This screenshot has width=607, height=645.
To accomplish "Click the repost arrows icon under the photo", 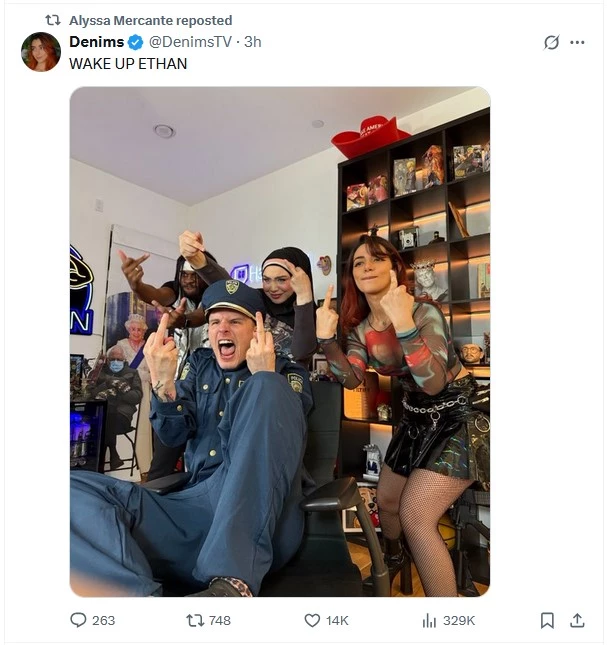I will pos(195,620).
